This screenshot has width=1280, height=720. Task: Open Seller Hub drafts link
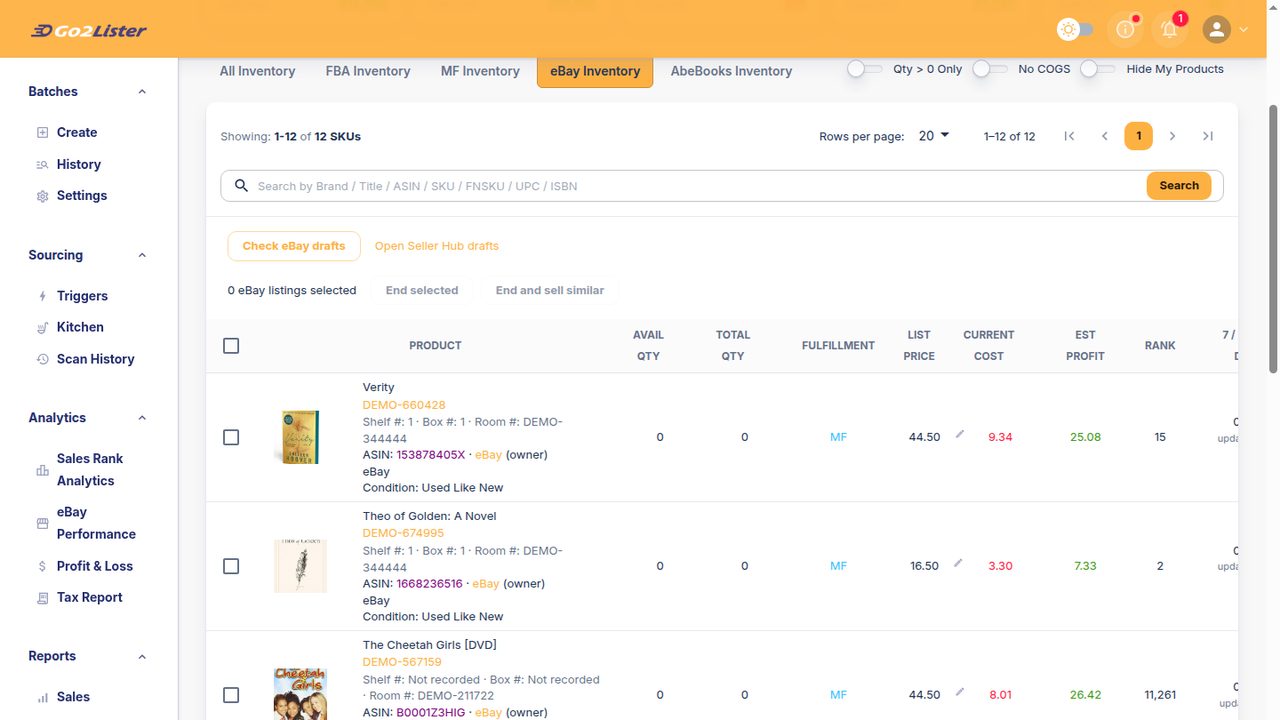[437, 246]
